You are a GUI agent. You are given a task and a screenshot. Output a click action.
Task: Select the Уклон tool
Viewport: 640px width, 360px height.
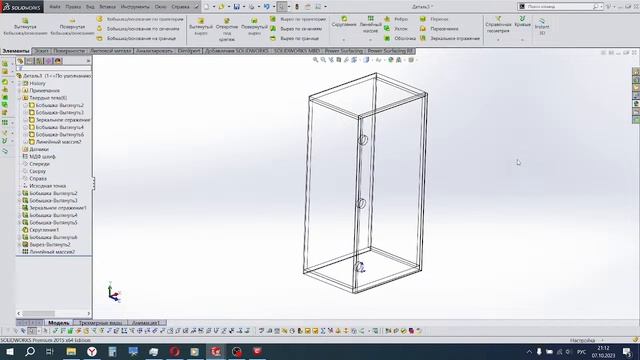pos(396,29)
